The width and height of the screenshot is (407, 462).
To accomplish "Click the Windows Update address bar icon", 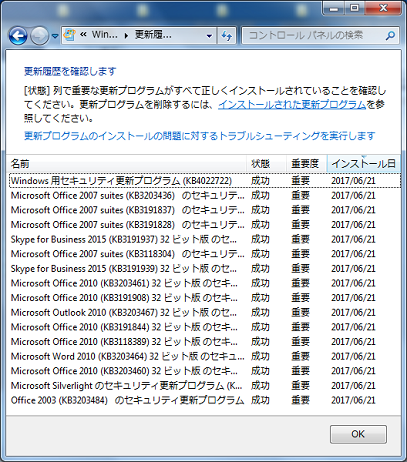I will tap(69, 35).
